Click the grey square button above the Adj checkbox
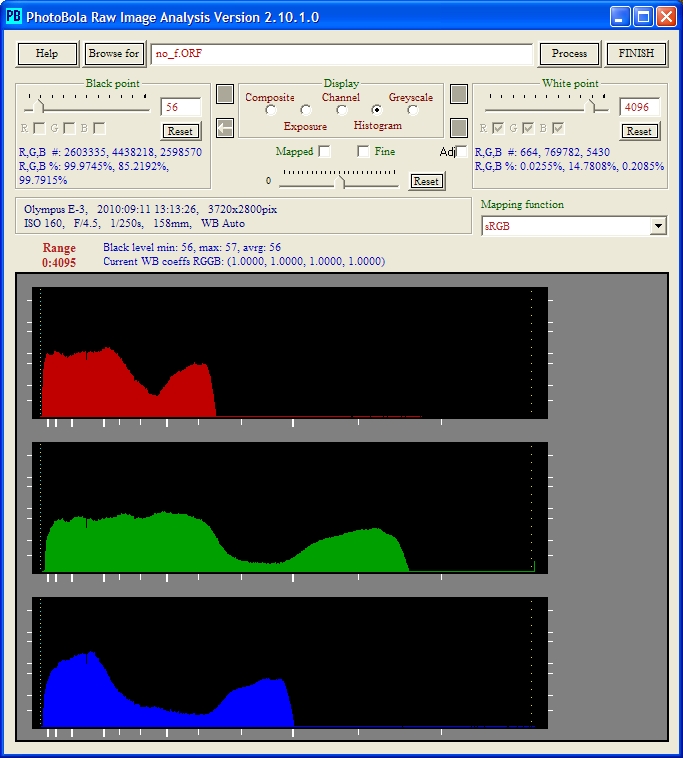 [x=459, y=128]
